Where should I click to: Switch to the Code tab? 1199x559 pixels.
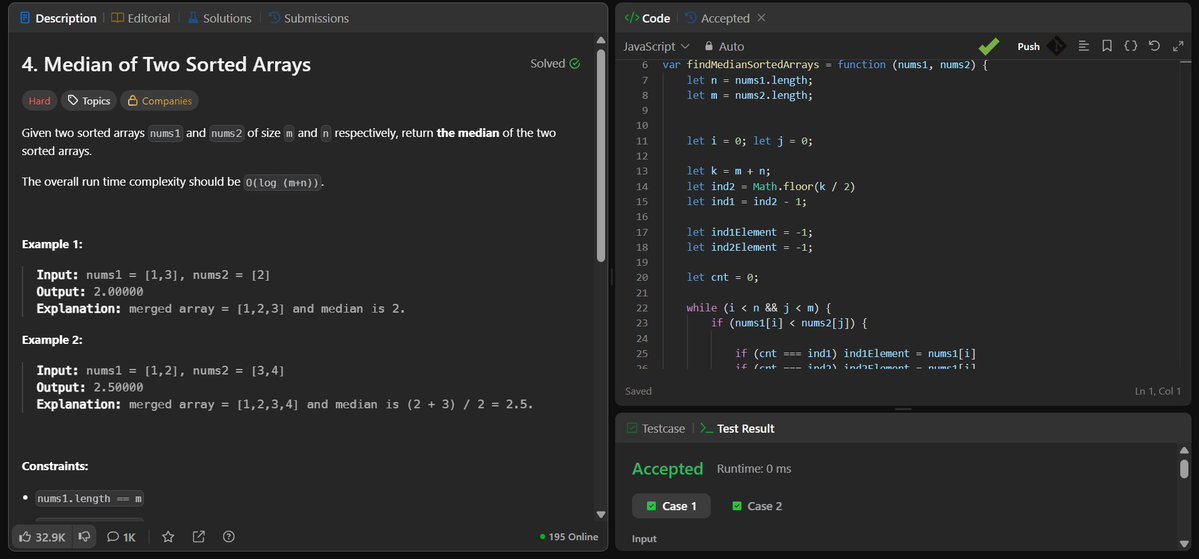tap(647, 18)
